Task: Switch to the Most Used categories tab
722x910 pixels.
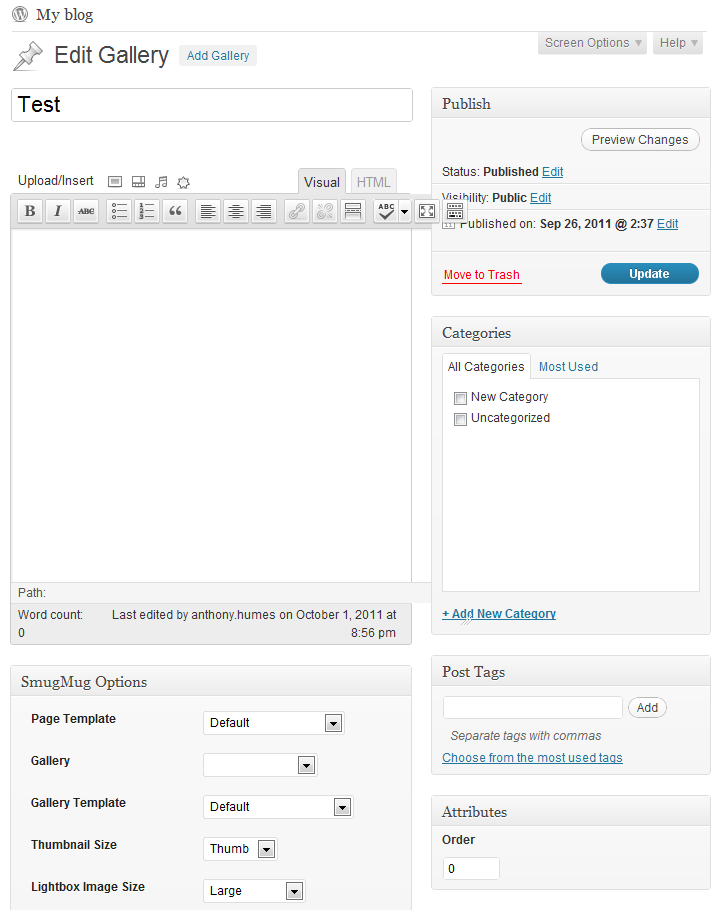Action: click(568, 367)
